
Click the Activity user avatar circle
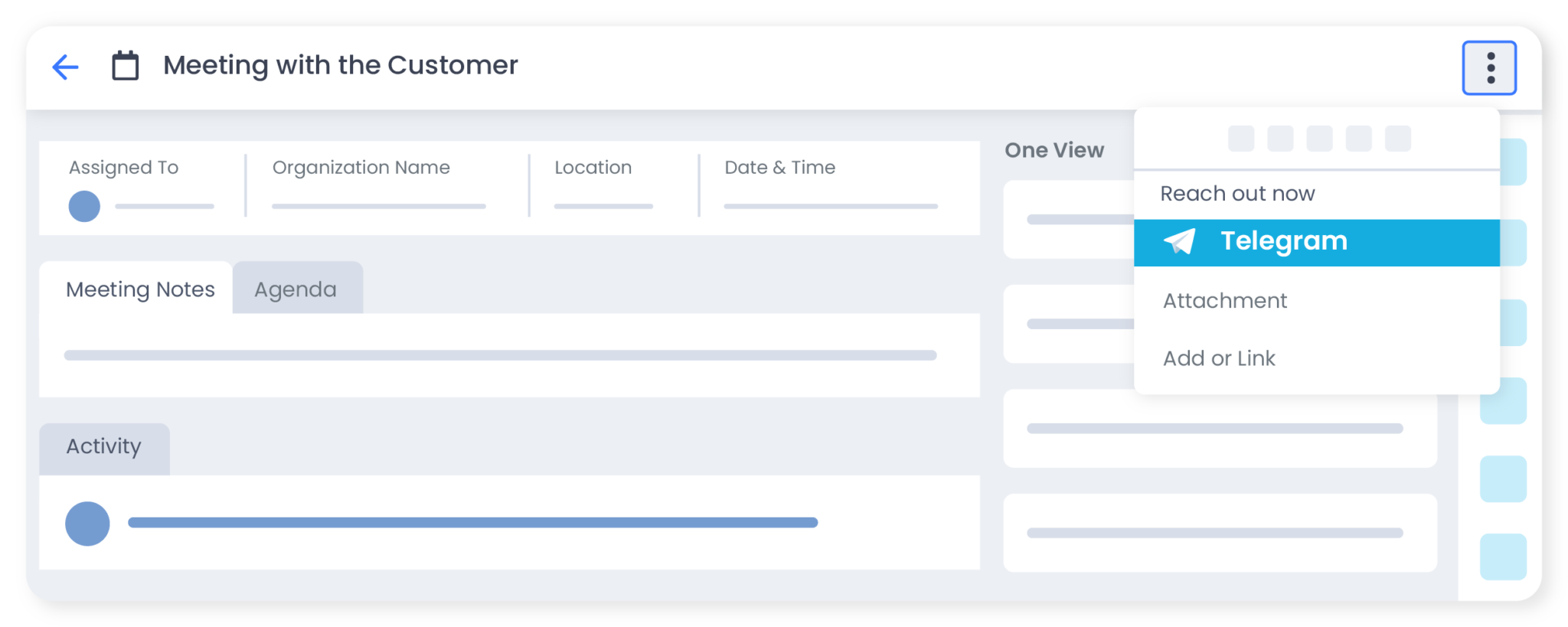87,524
